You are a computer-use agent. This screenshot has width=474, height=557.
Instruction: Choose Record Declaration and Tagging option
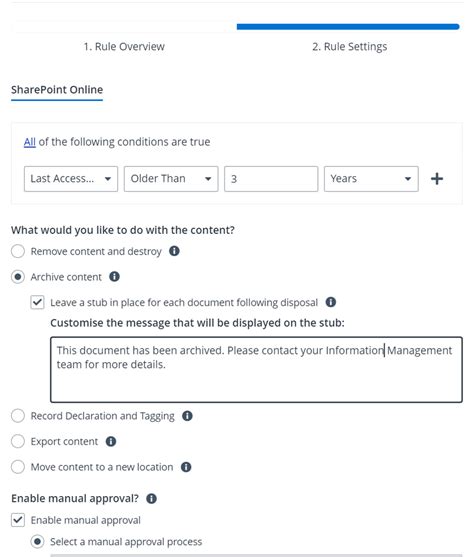(18, 416)
